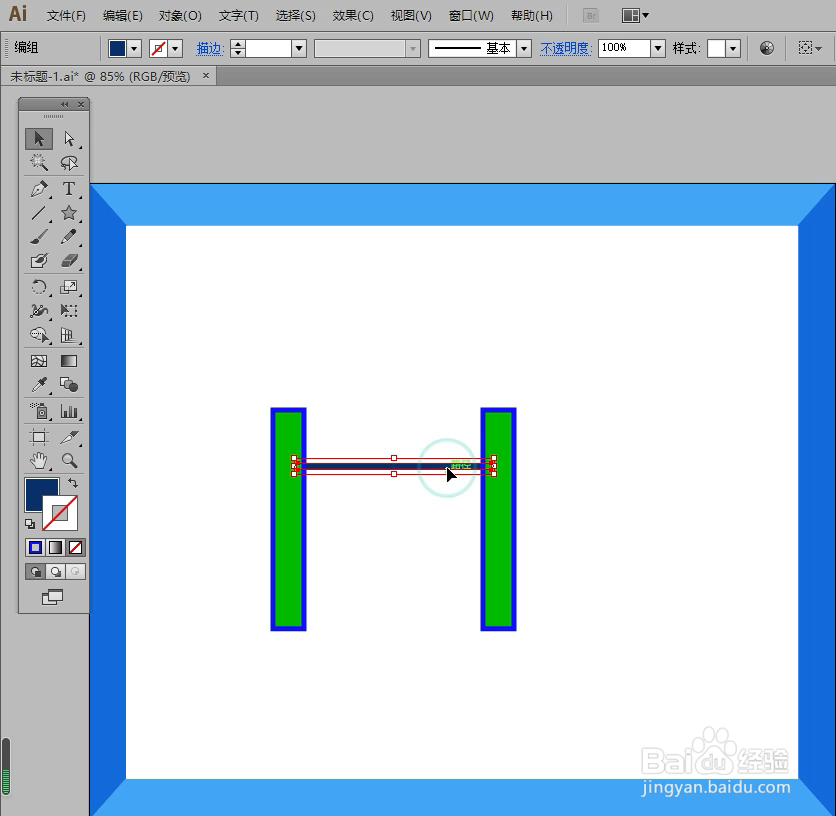Select the Star shape tool
The image size is (836, 816).
(x=69, y=213)
